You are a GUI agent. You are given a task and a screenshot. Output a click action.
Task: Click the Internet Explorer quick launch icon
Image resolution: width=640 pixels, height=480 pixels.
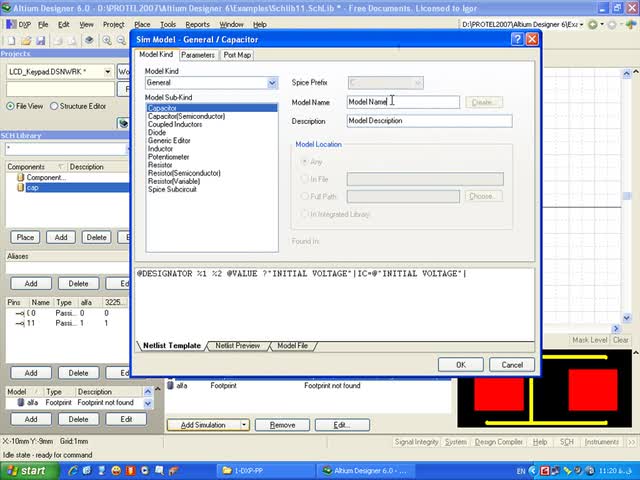(x=73, y=470)
